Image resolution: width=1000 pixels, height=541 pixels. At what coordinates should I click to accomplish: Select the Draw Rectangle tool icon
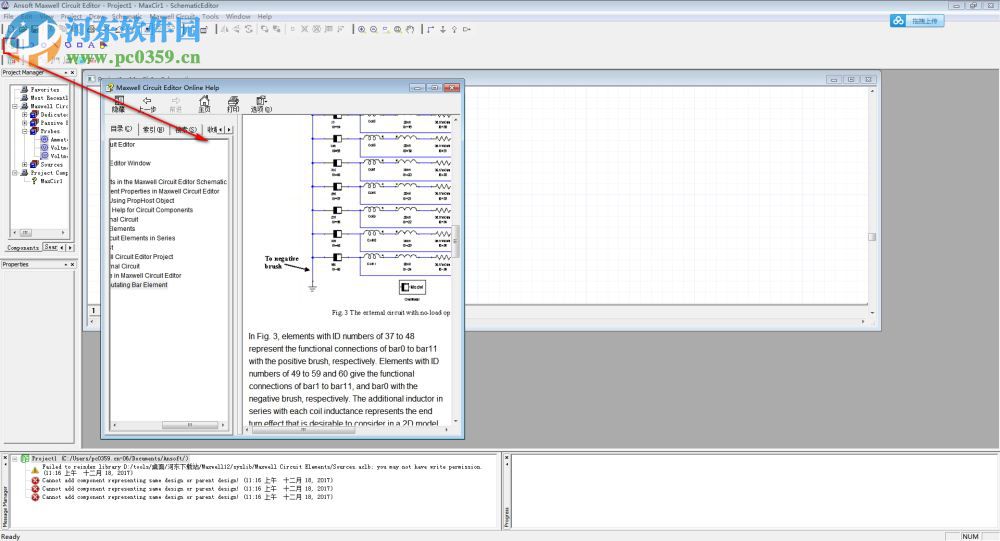pyautogui.click(x=79, y=45)
